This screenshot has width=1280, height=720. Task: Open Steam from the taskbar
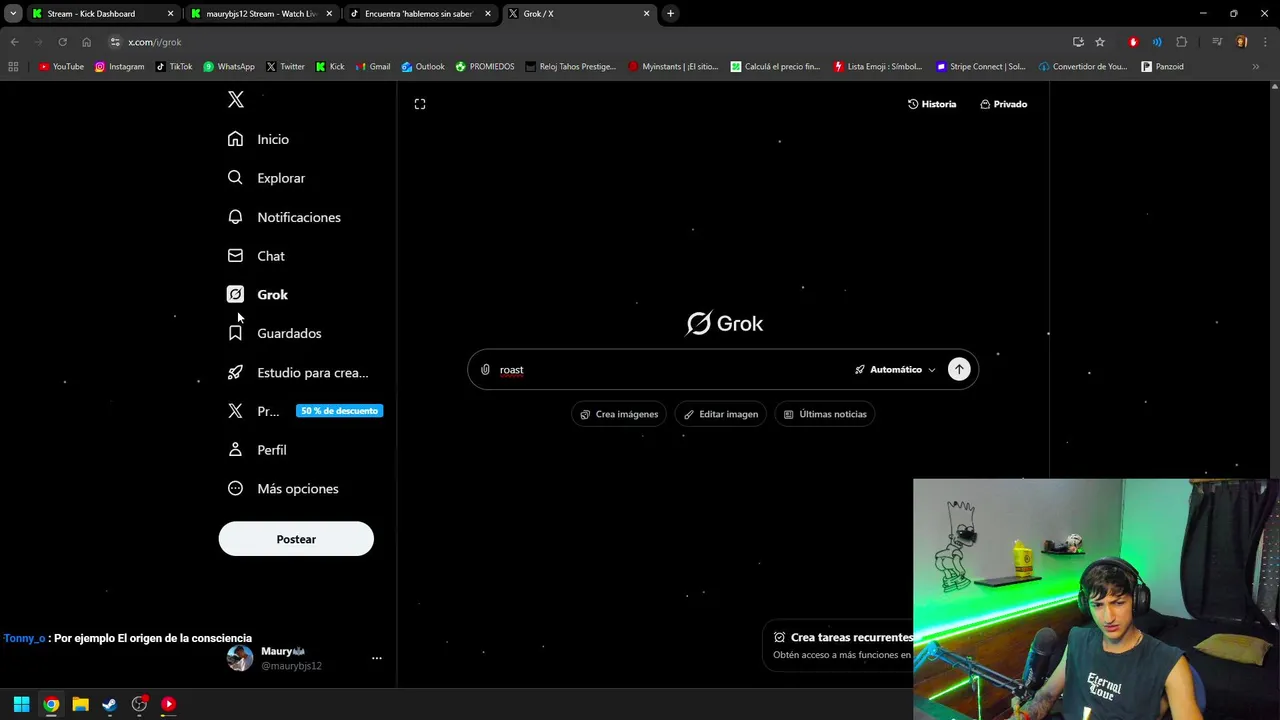(x=109, y=704)
